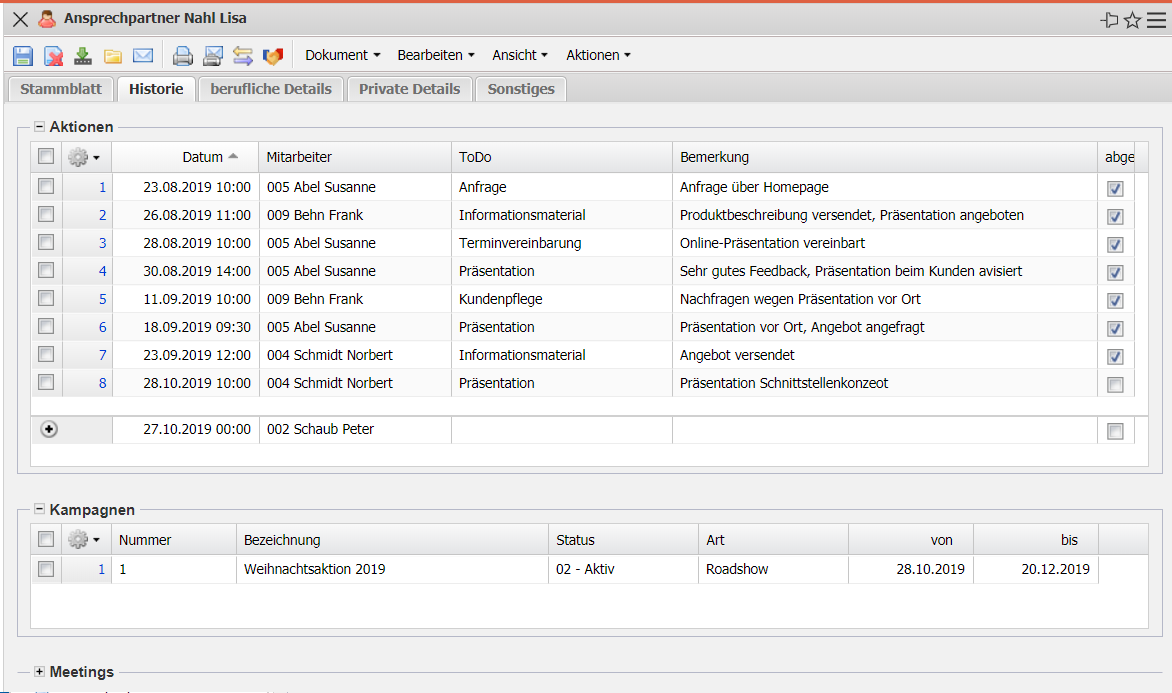
Task: Collapse the Kampagnen section
Action: pyautogui.click(x=40, y=510)
